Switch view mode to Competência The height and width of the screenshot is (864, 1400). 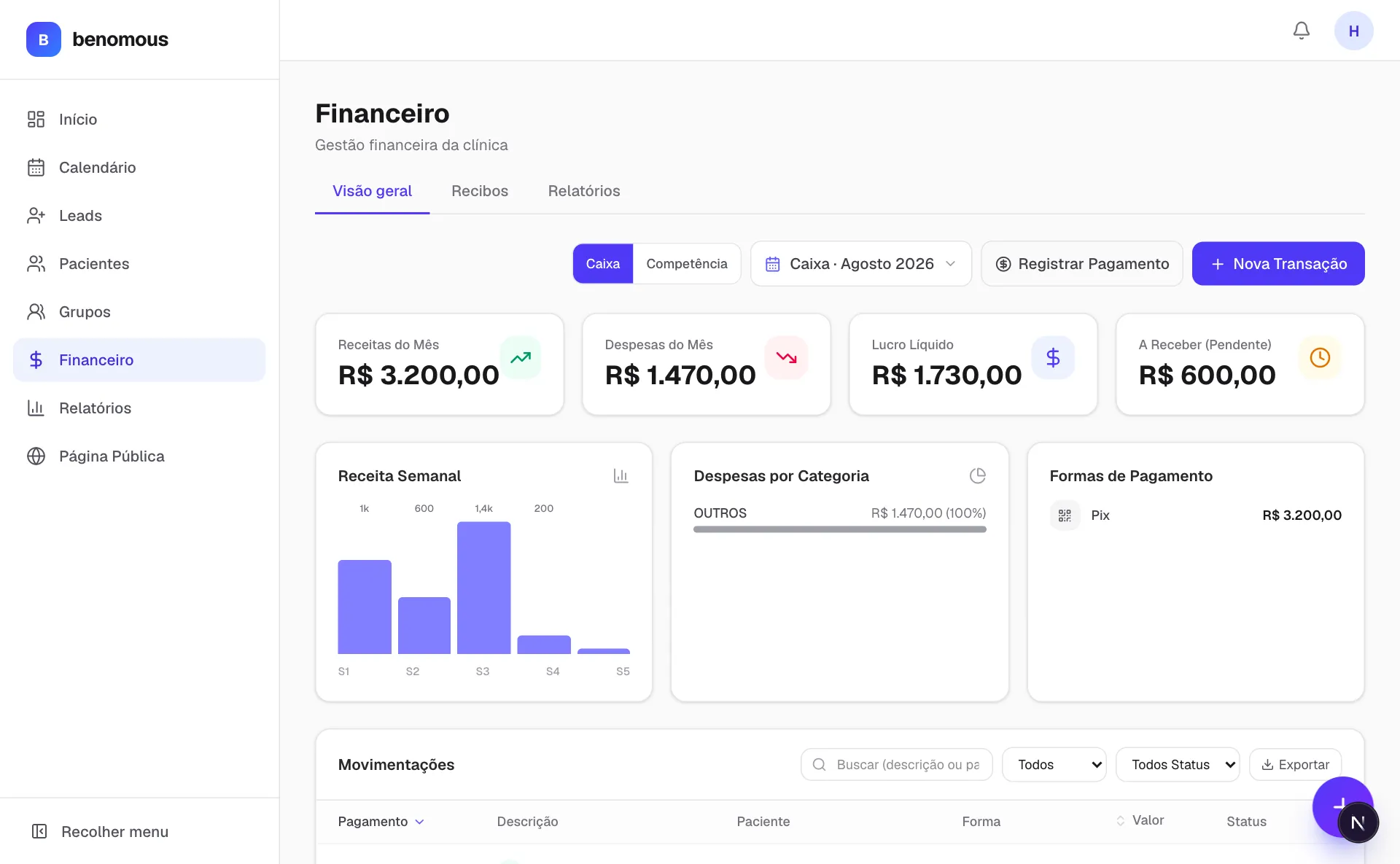click(x=687, y=264)
